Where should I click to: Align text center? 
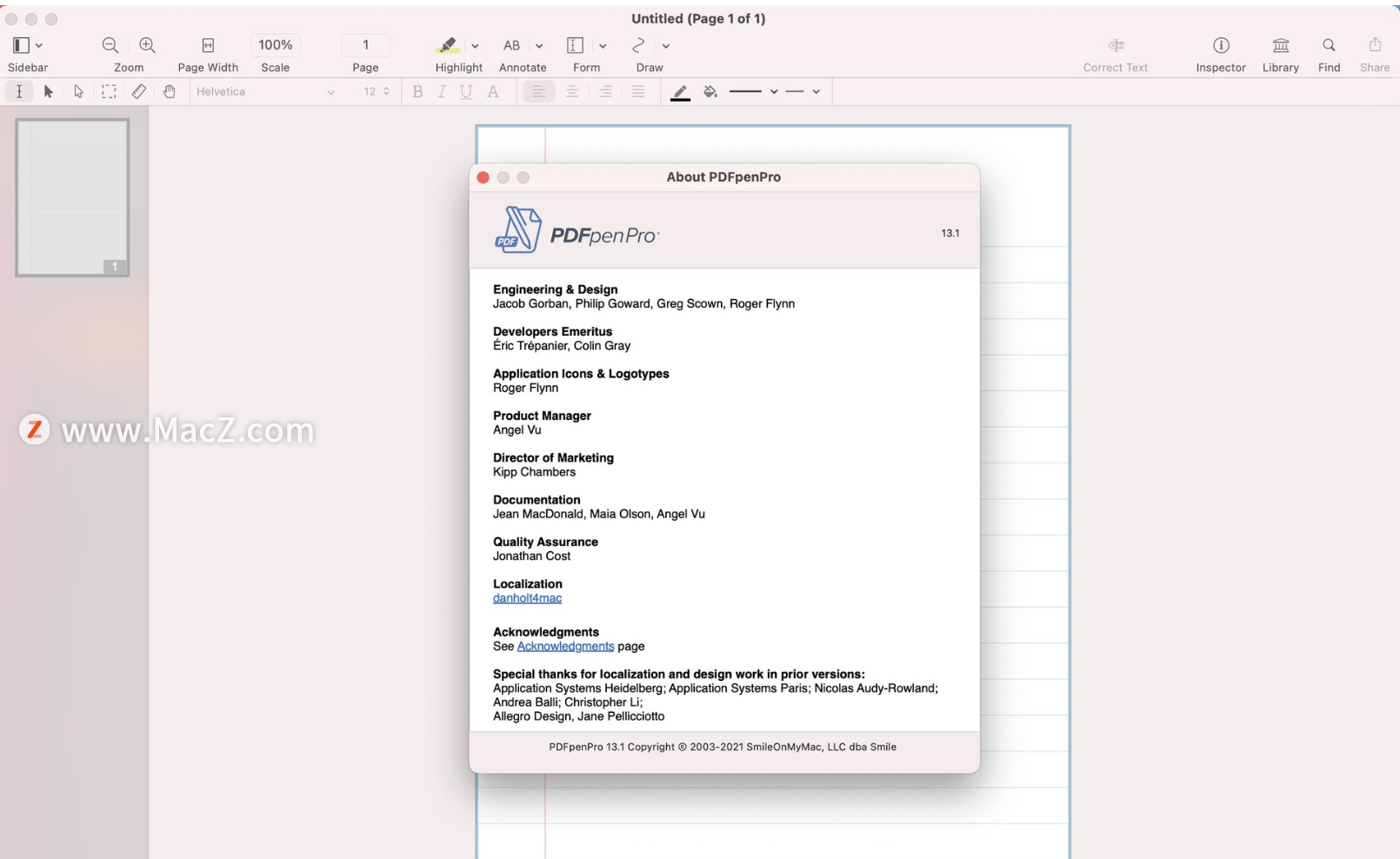(x=572, y=91)
